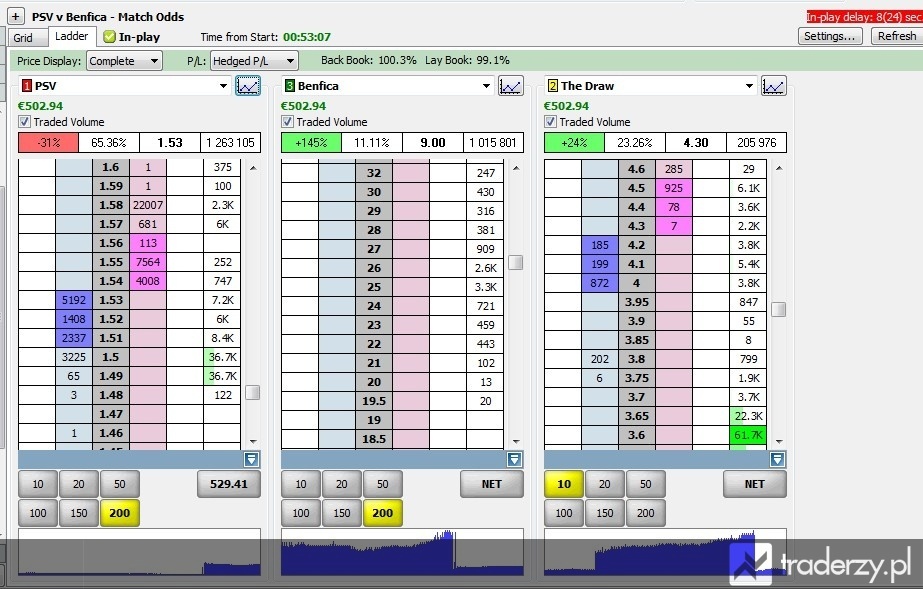The width and height of the screenshot is (923, 589).
Task: Click the plus icon beside match title
Action: click(16, 16)
